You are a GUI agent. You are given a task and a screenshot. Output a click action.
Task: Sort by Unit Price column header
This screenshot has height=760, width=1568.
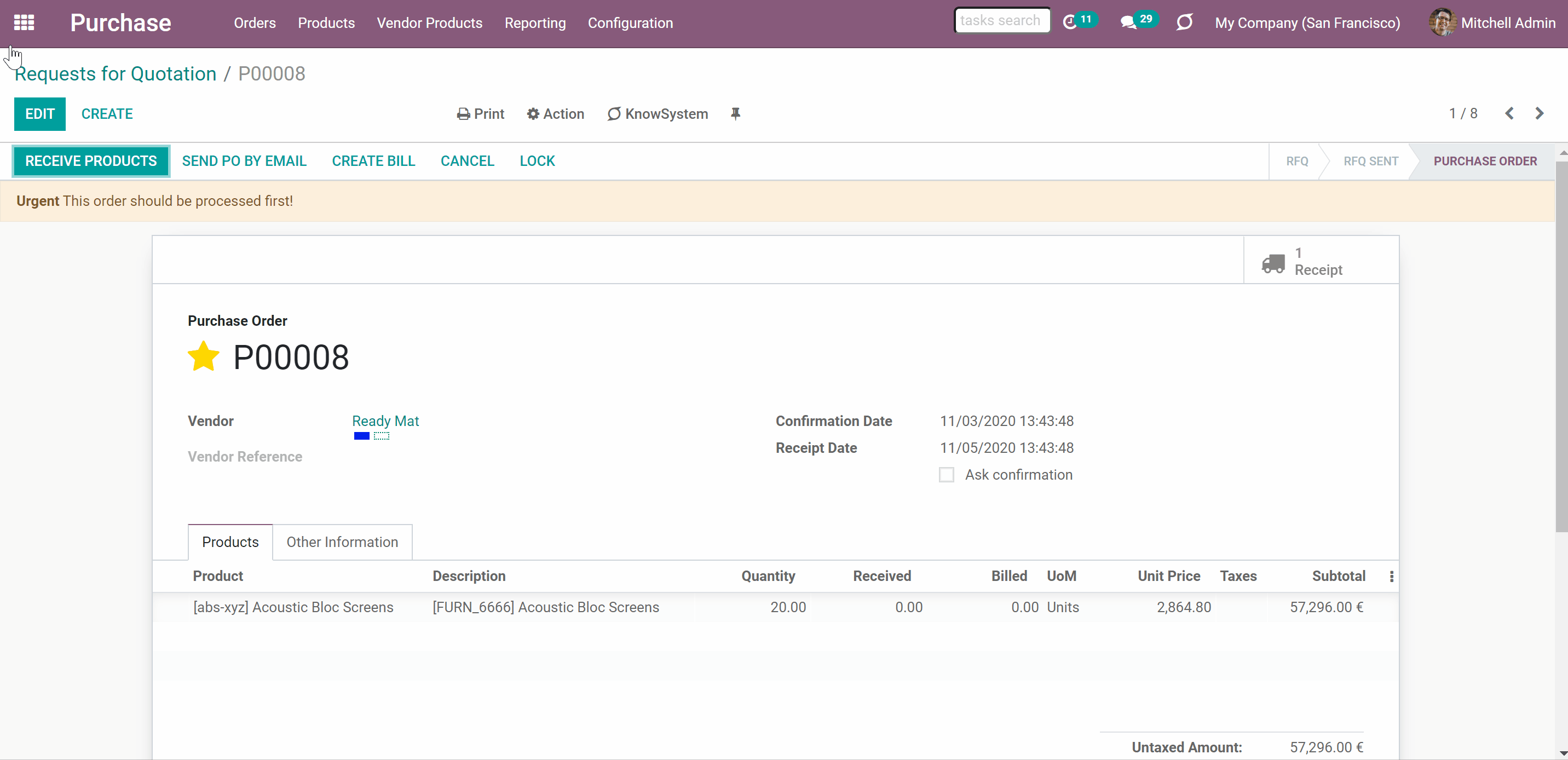click(1169, 576)
